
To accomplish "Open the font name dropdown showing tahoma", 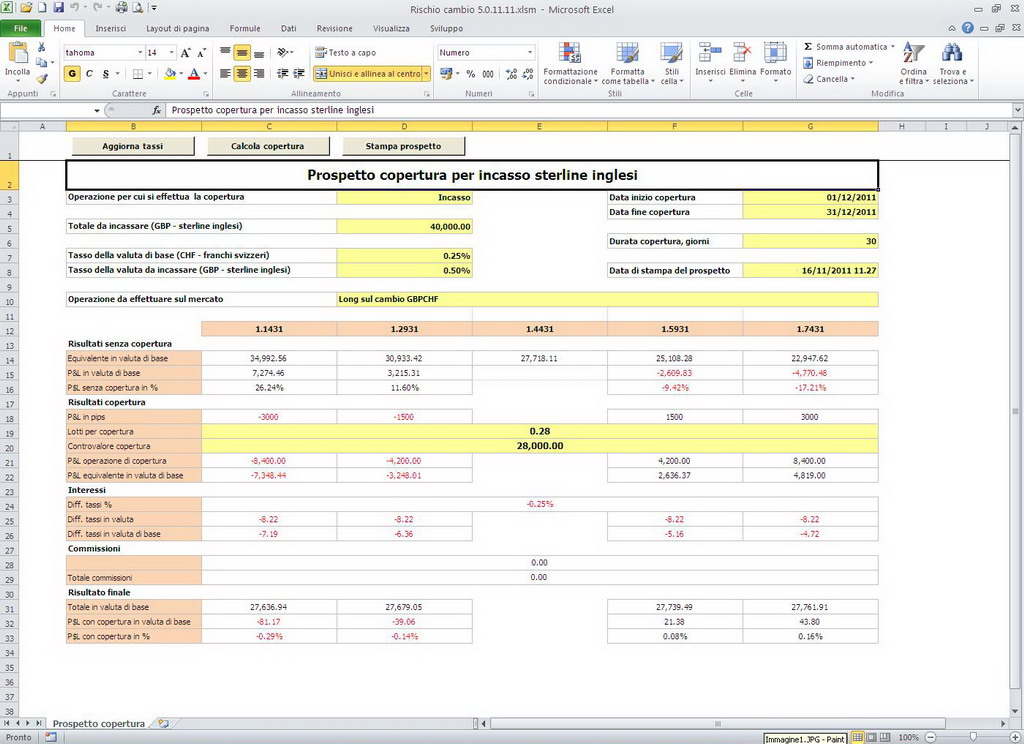I will [x=140, y=52].
